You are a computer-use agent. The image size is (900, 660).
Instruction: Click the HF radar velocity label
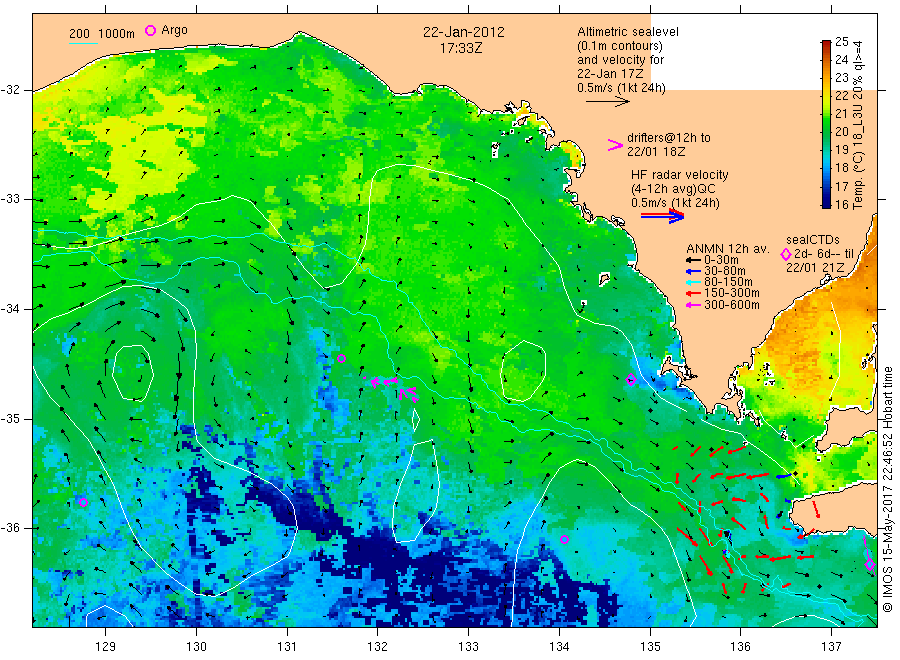tap(680, 175)
